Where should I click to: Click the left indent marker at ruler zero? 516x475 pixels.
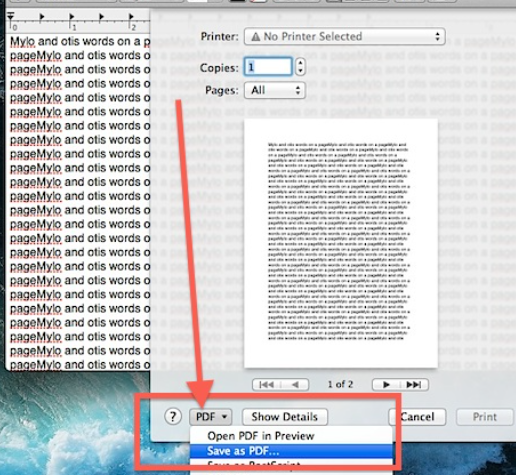[11, 16]
